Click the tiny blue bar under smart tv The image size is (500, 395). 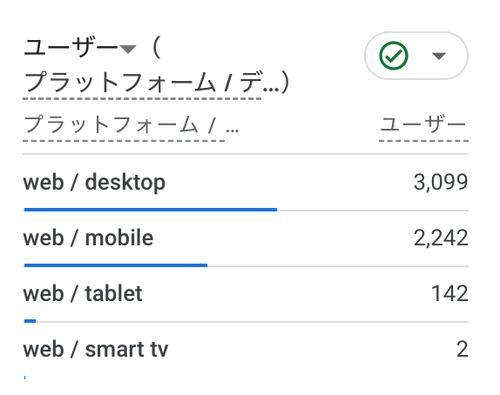pyautogui.click(x=25, y=377)
